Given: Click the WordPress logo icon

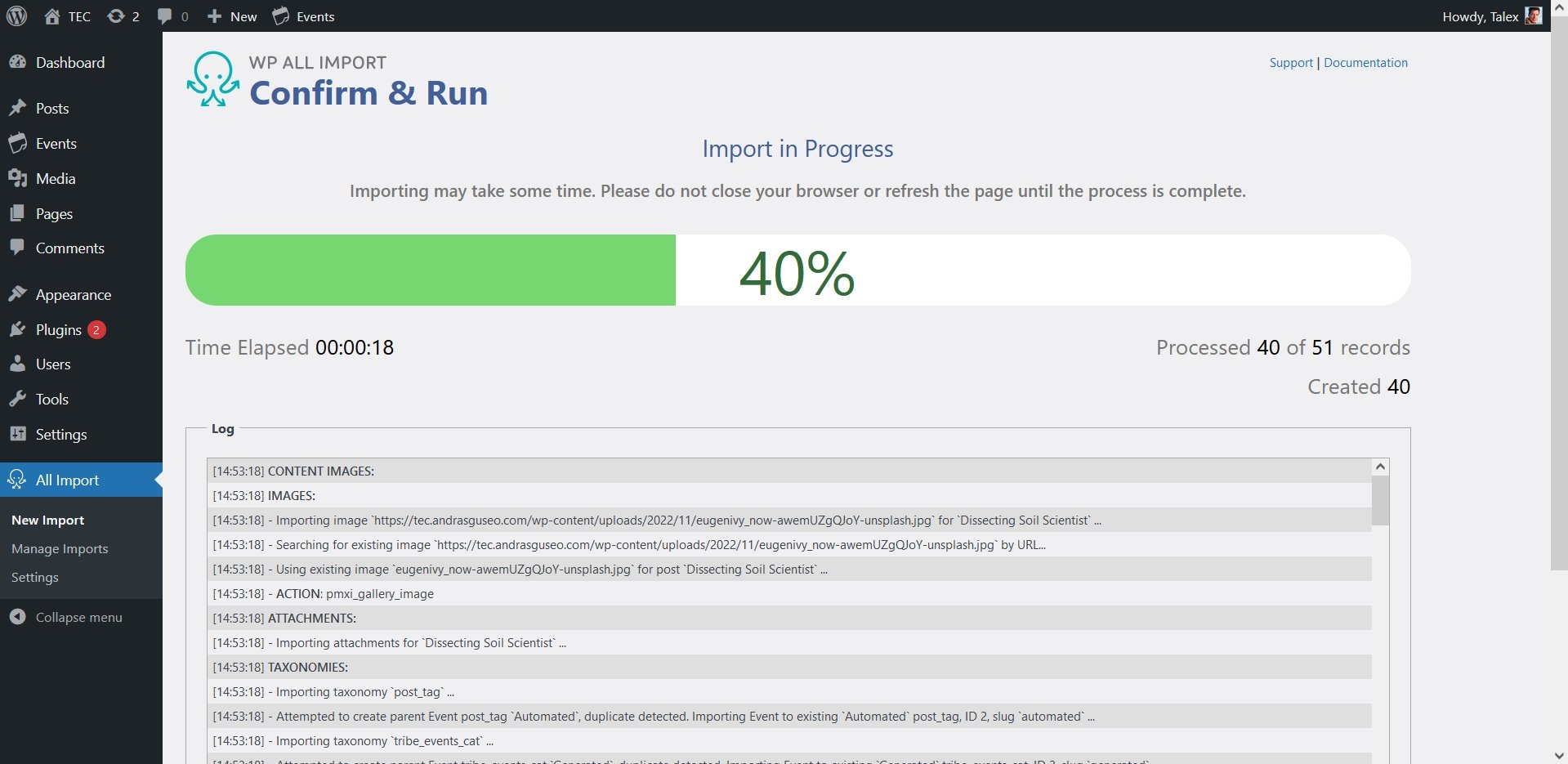Looking at the screenshot, I should click(16, 16).
